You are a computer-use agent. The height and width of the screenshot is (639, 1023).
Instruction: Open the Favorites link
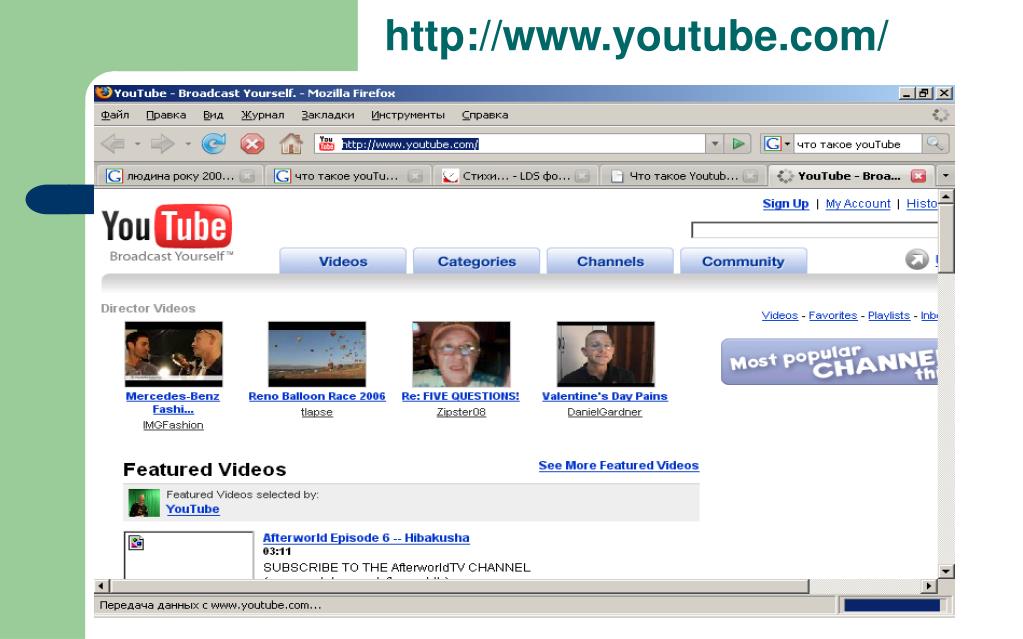(832, 315)
